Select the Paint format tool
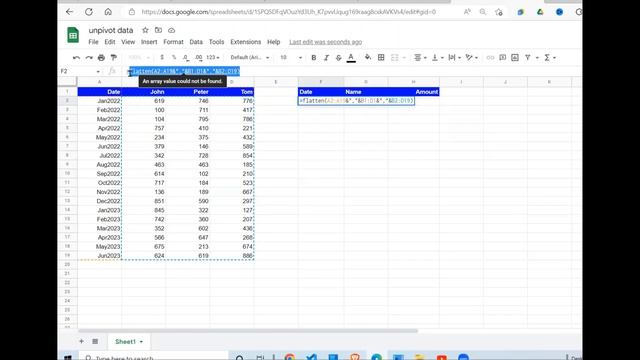The height and width of the screenshot is (360, 640). click(x=113, y=58)
